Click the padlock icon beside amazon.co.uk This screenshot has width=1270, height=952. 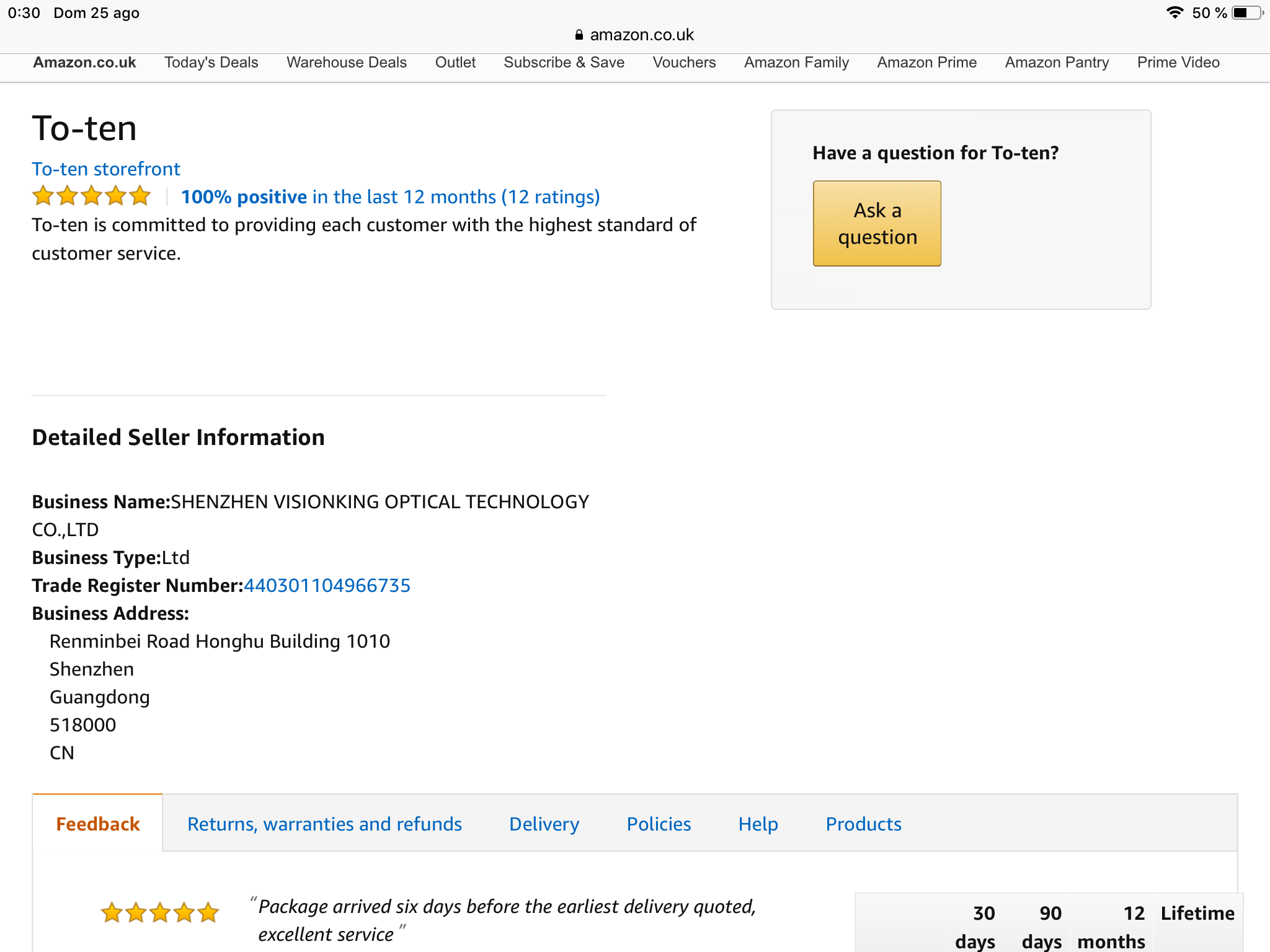click(579, 35)
